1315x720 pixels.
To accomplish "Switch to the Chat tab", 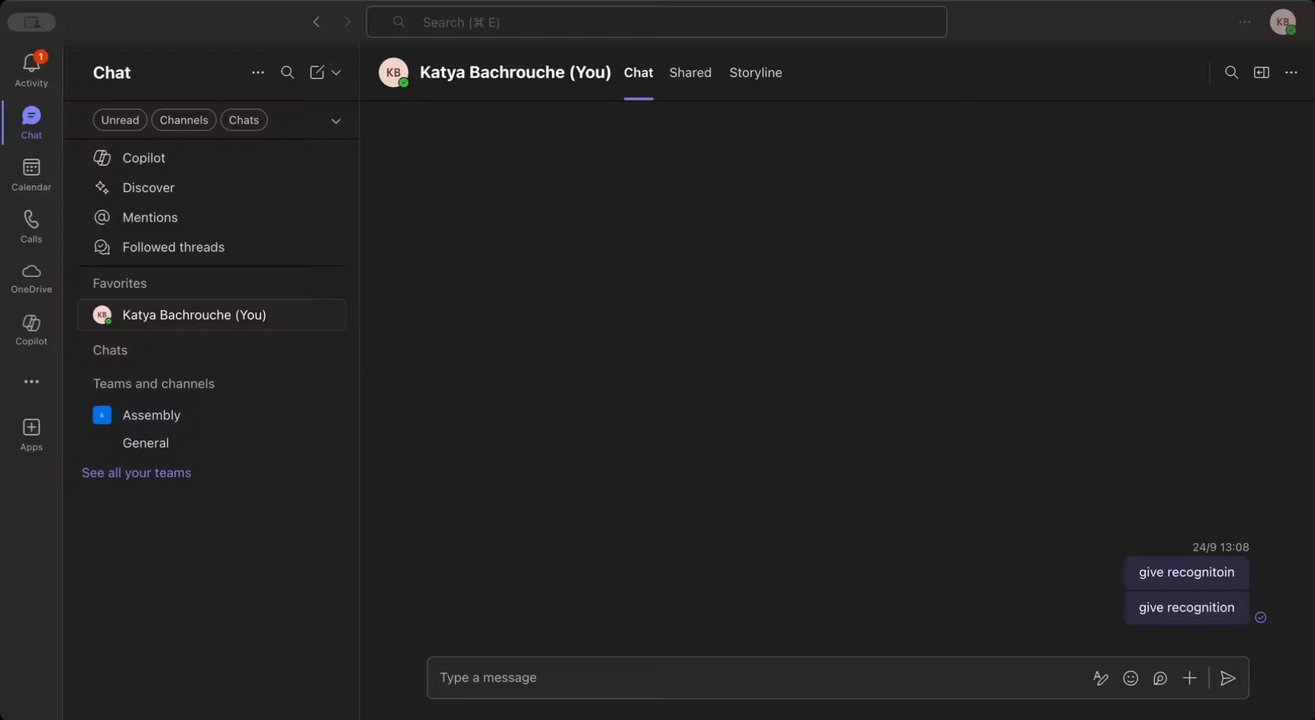I will click(638, 73).
